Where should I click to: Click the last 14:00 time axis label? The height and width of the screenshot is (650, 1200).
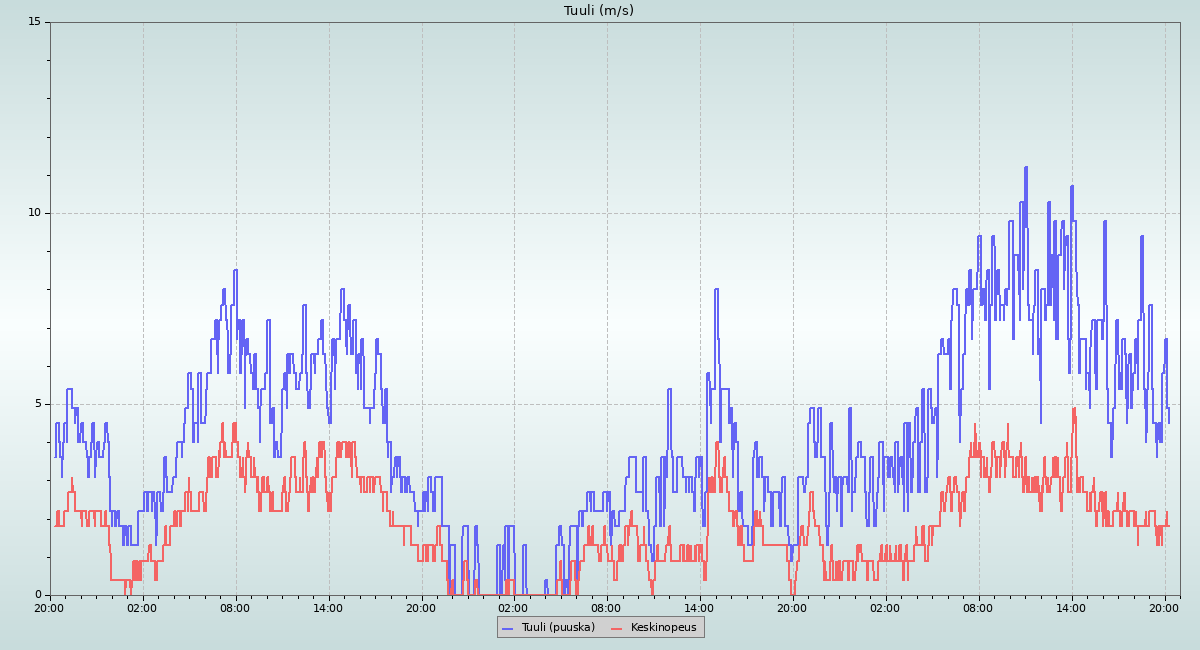point(1071,607)
